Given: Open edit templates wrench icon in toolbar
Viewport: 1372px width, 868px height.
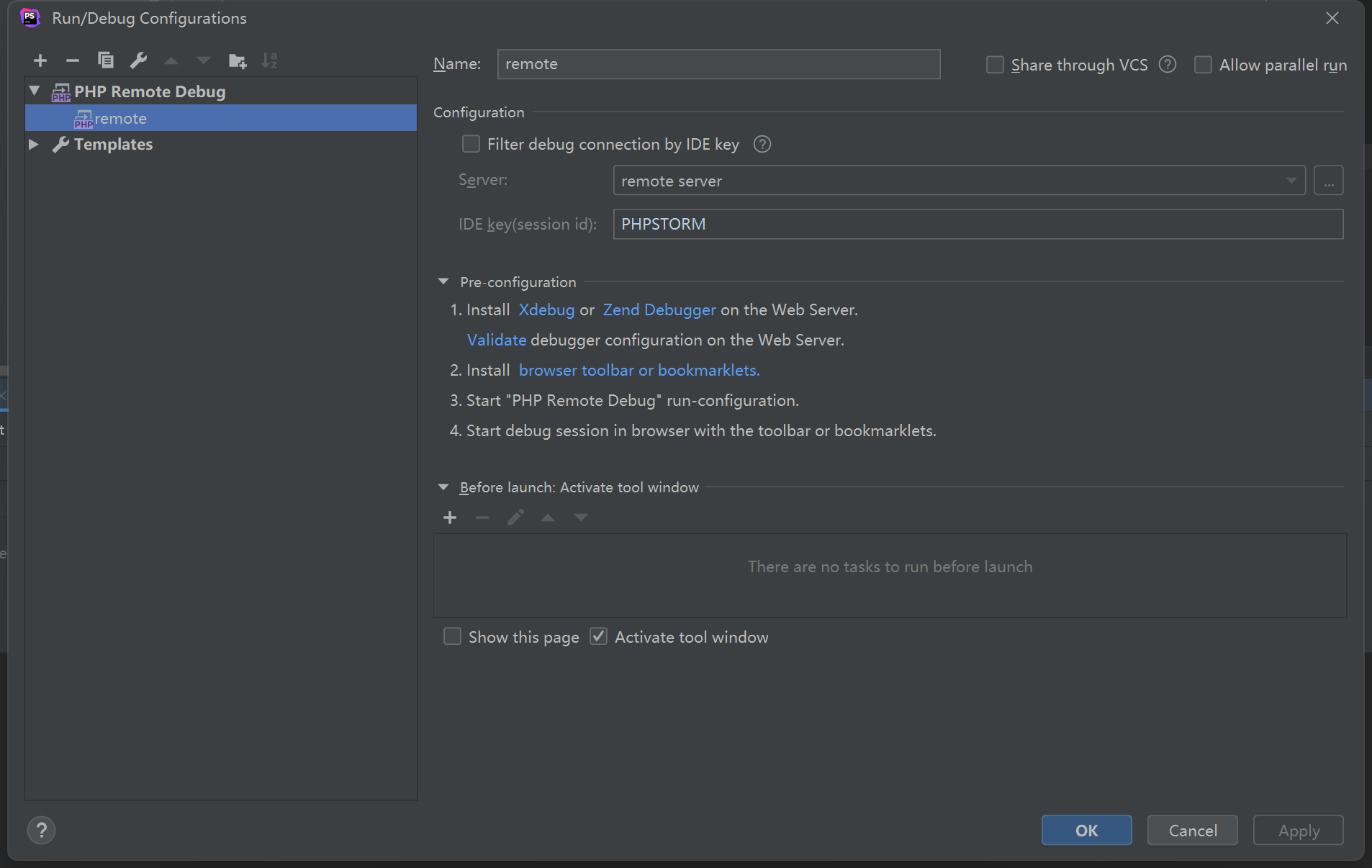Looking at the screenshot, I should (x=138, y=60).
